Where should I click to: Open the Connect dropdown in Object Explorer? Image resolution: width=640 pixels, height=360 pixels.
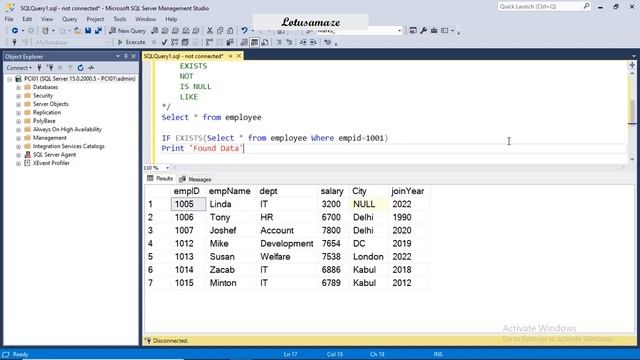(x=19, y=68)
